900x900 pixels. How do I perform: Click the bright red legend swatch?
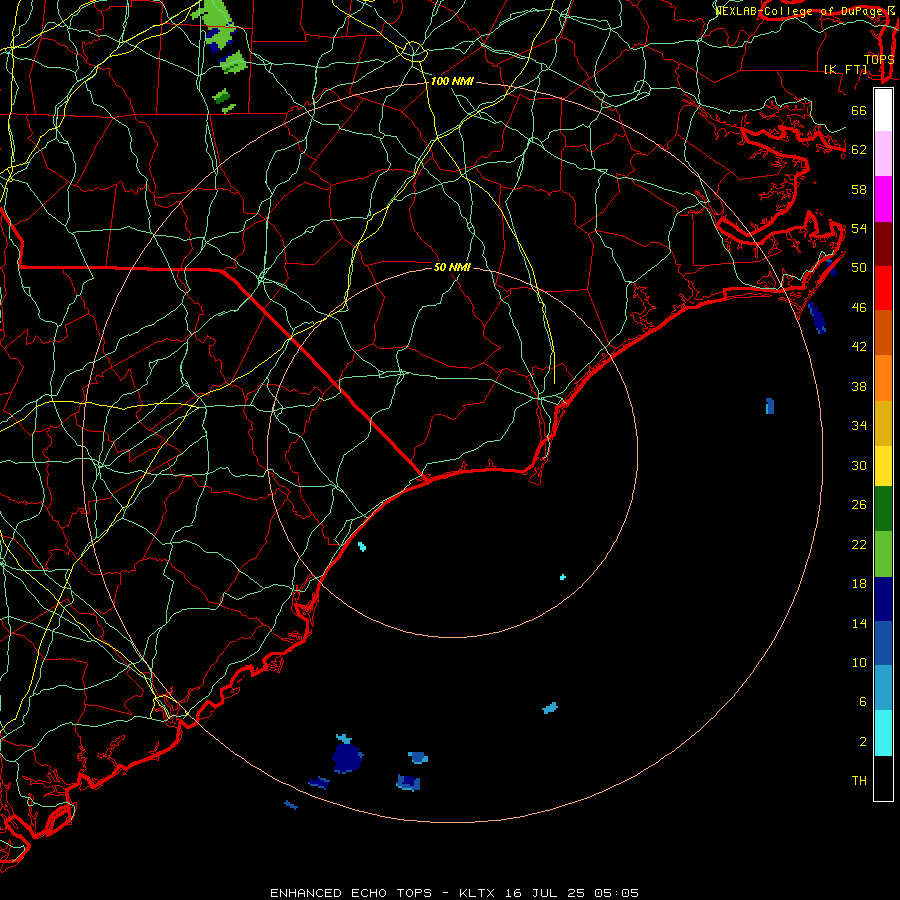point(883,288)
